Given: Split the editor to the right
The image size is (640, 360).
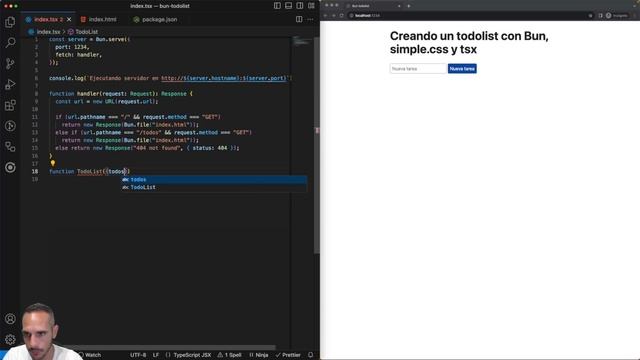Looking at the screenshot, I should (299, 19).
